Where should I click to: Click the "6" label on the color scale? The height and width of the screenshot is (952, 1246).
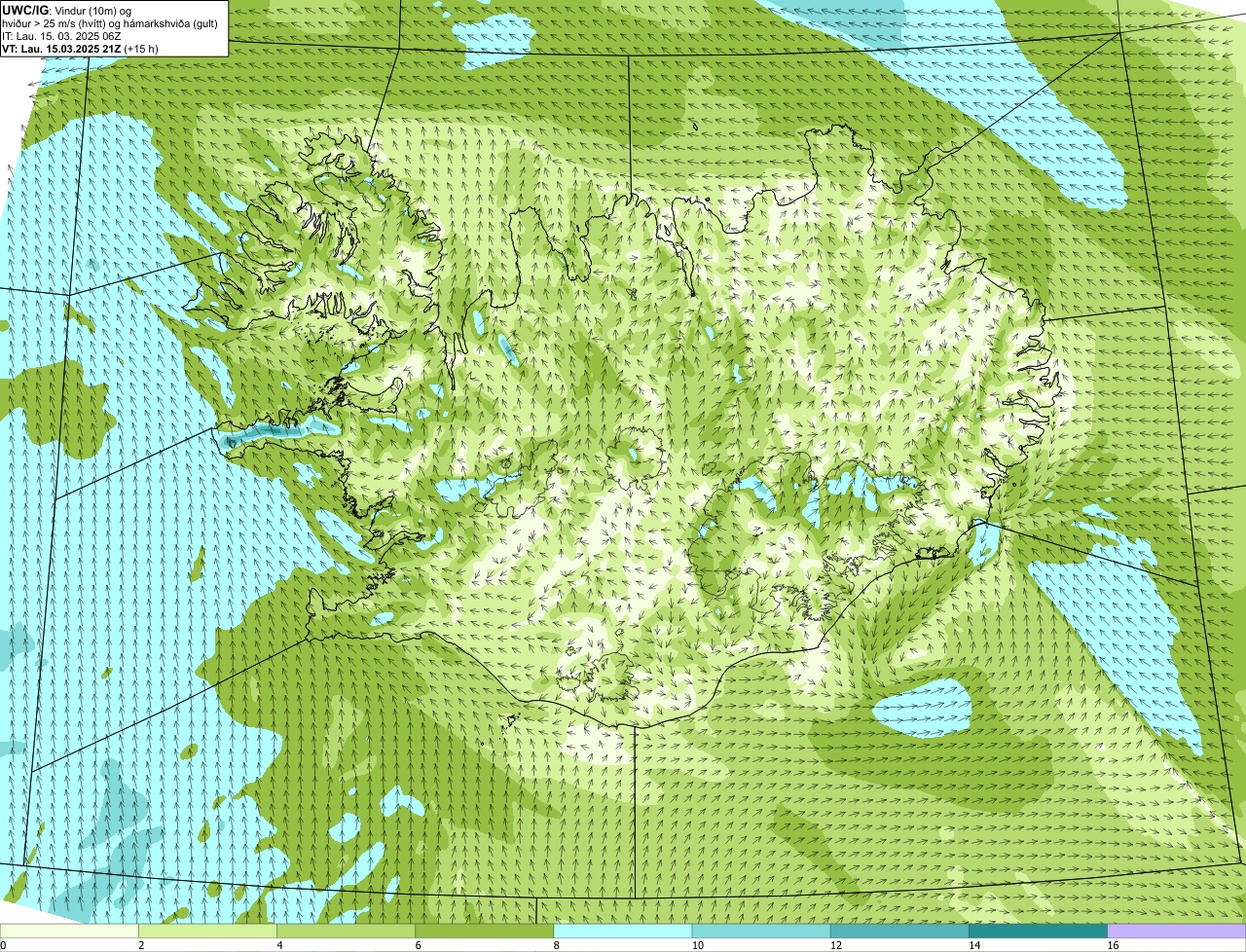[418, 945]
